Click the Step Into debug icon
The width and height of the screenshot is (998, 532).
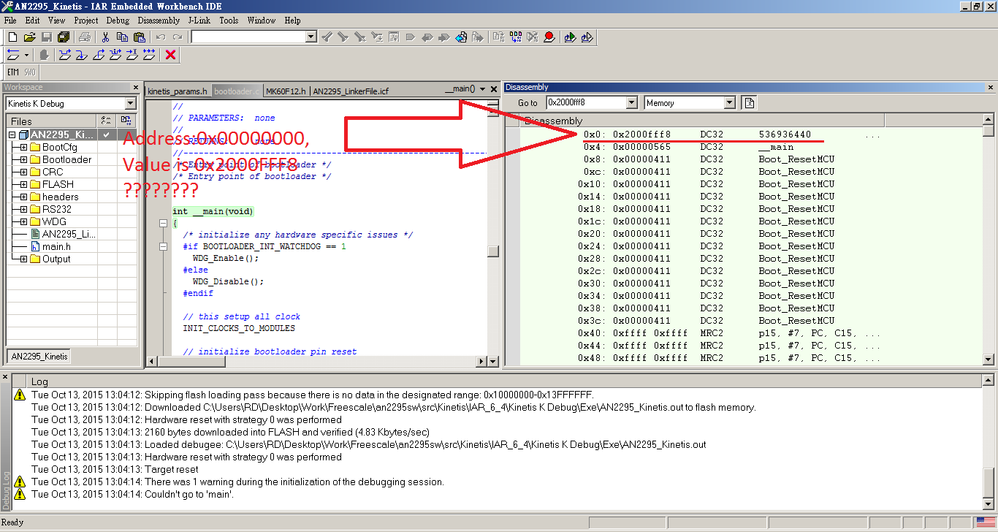tap(81, 55)
